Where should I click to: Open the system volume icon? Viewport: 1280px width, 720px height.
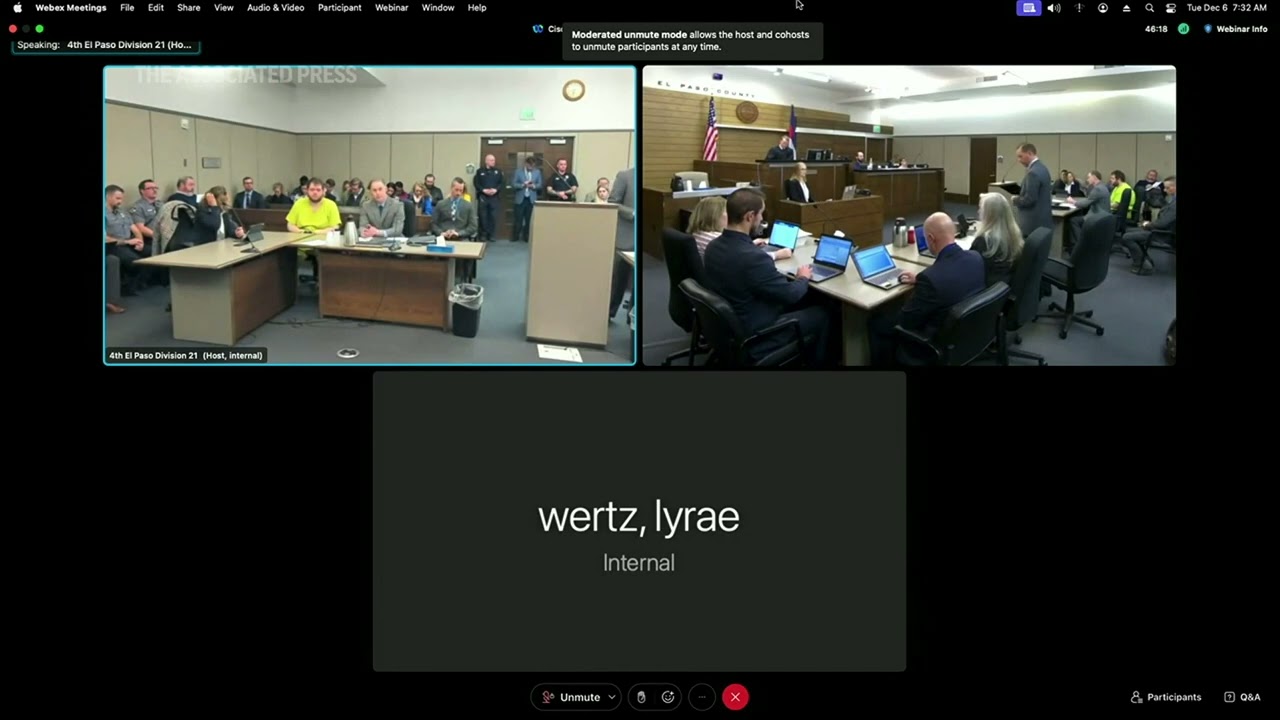click(x=1054, y=8)
